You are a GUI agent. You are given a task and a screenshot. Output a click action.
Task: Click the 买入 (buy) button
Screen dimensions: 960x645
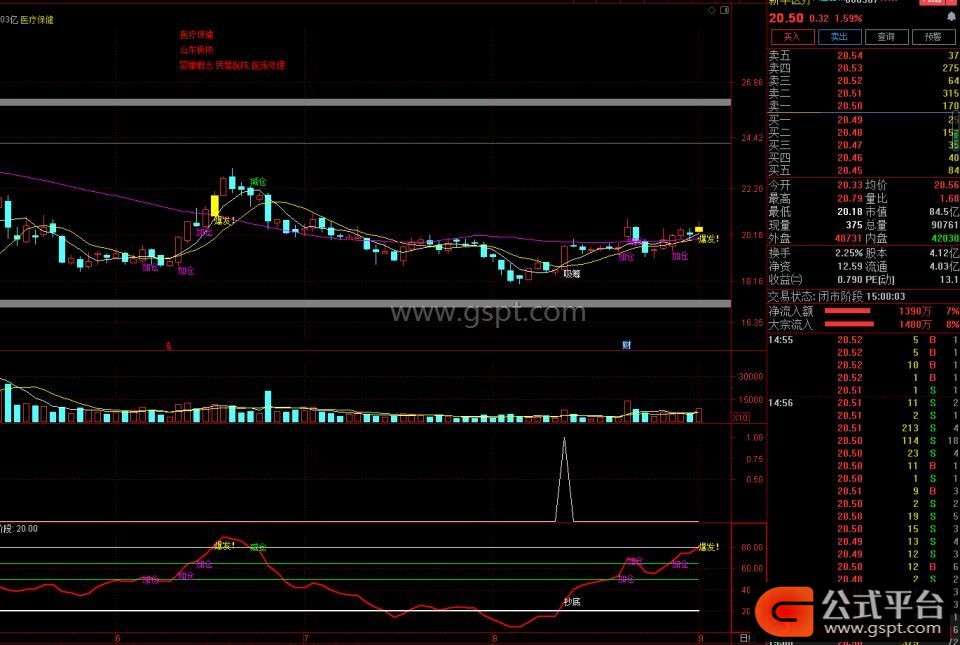(x=792, y=37)
